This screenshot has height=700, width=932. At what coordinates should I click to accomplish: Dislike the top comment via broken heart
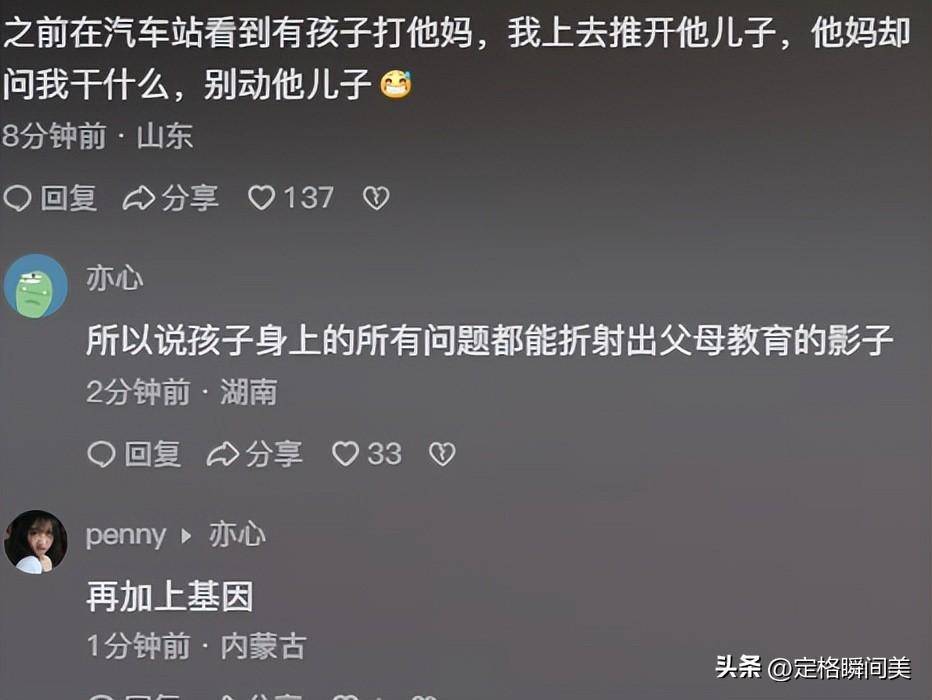click(376, 198)
